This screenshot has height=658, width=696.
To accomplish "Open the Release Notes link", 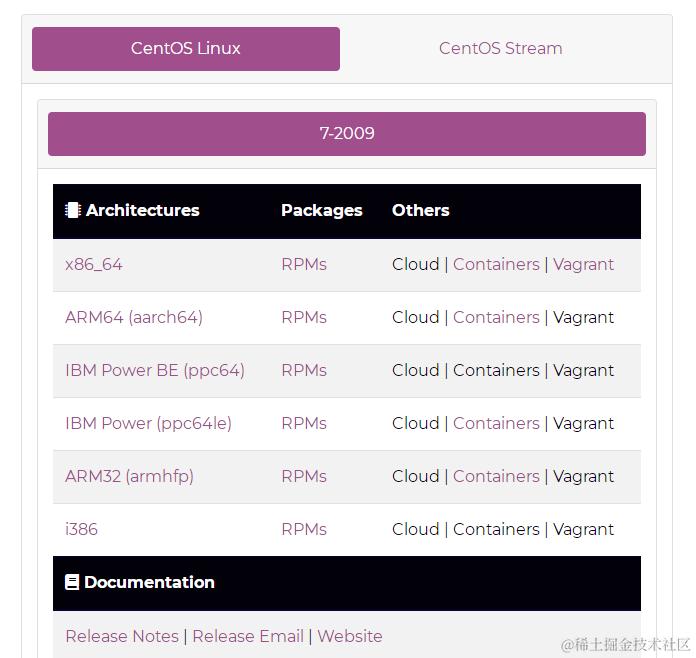I will [x=122, y=636].
